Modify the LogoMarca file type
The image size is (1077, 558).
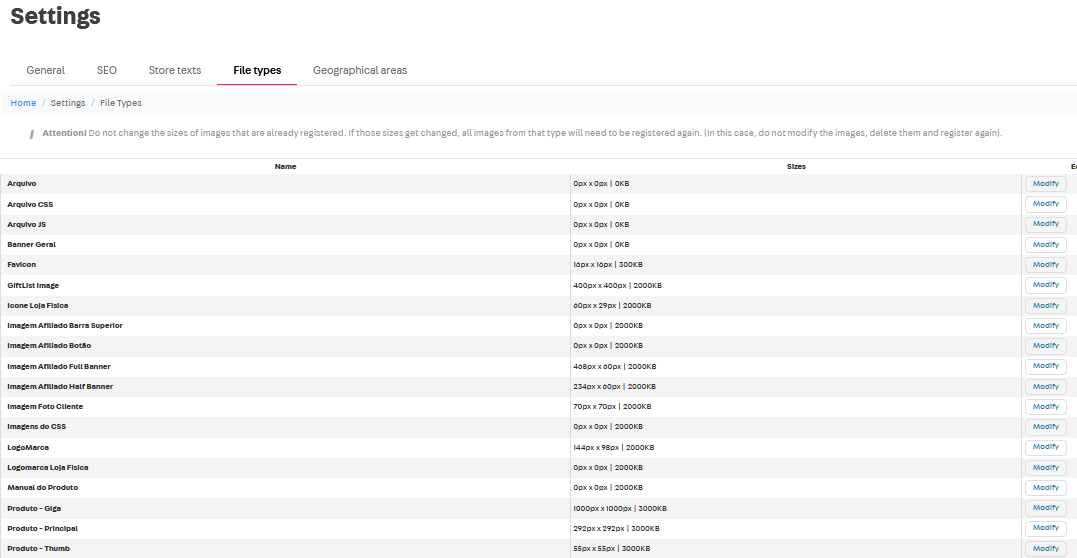tap(1045, 447)
